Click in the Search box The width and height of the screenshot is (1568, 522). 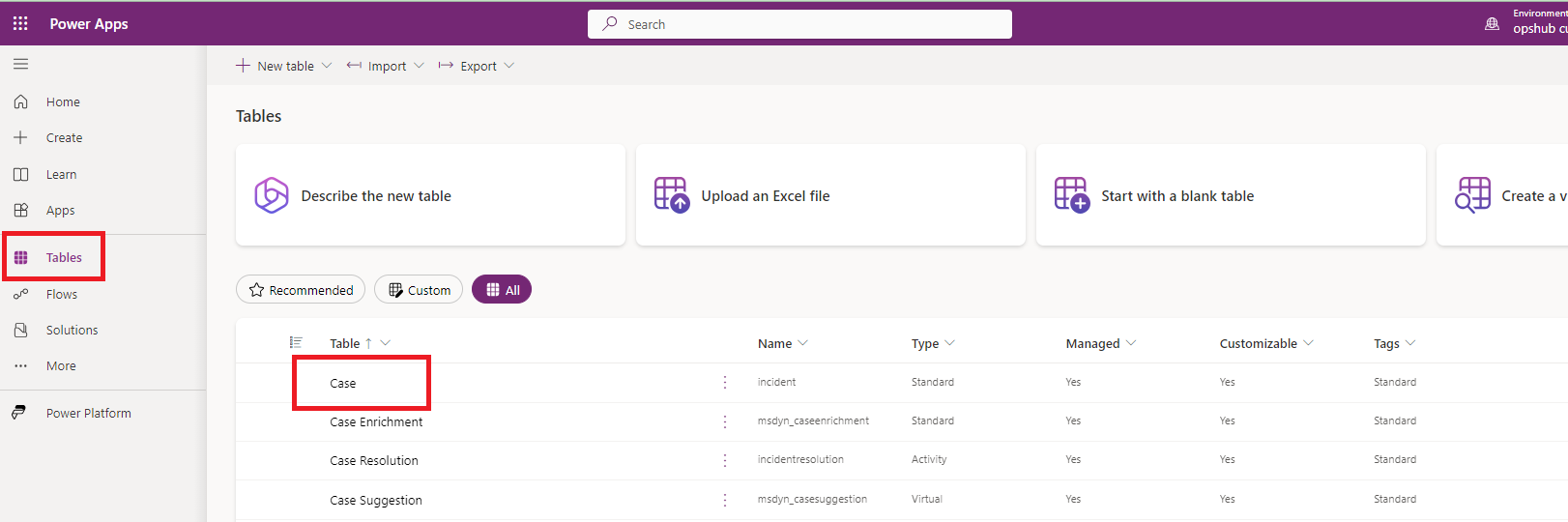coord(799,24)
